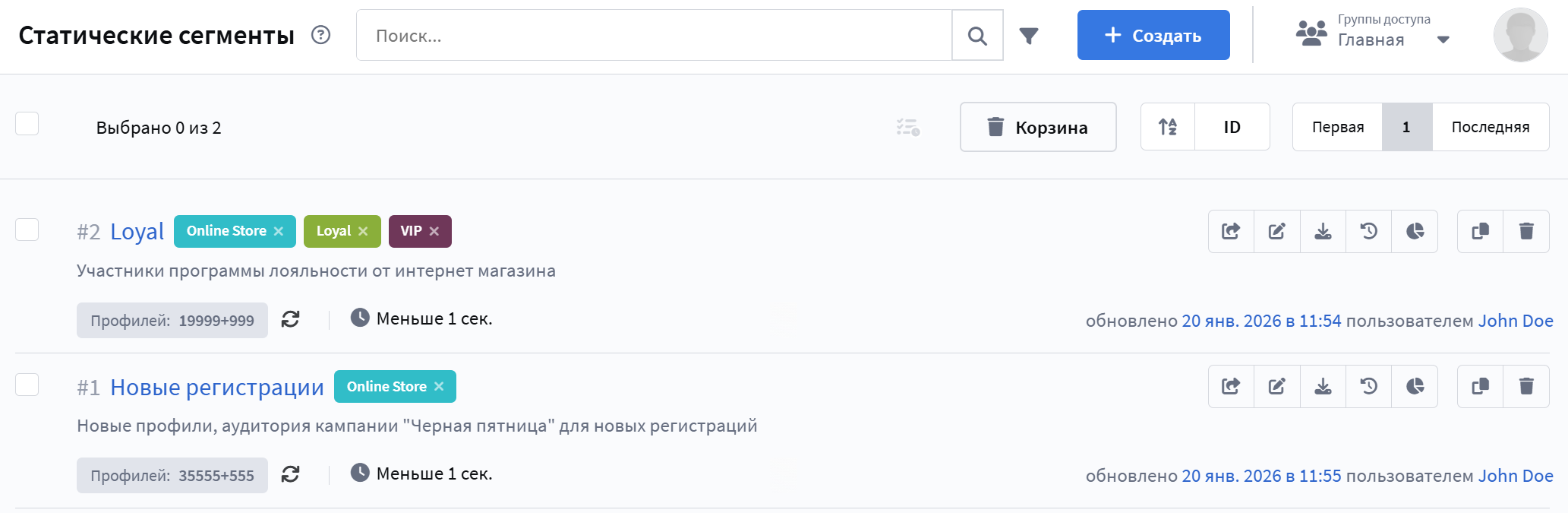This screenshot has width=1568, height=513.
Task: Click export icon for Loyal segment
Action: pos(1231,231)
